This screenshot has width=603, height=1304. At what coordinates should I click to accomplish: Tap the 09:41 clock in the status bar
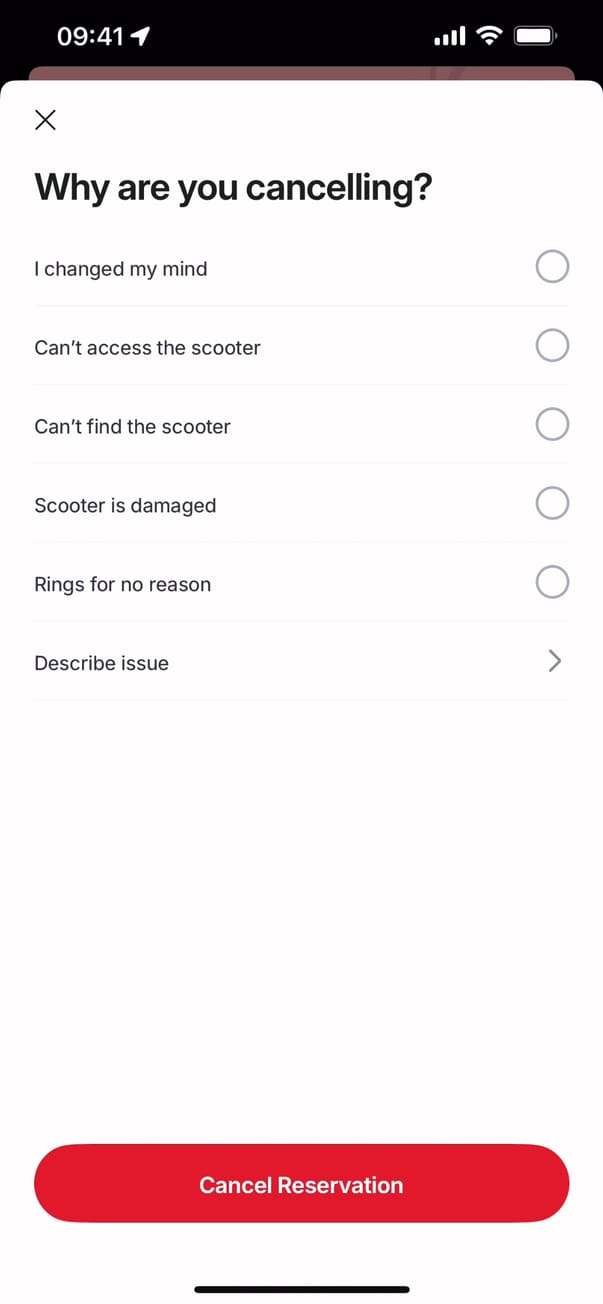pyautogui.click(x=90, y=37)
